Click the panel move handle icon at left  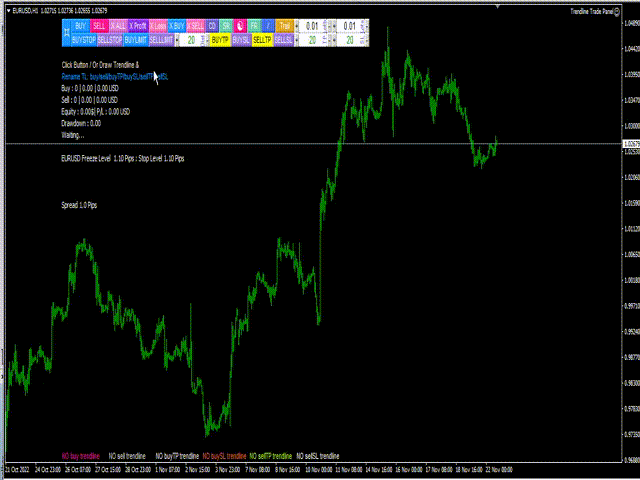coord(66,33)
